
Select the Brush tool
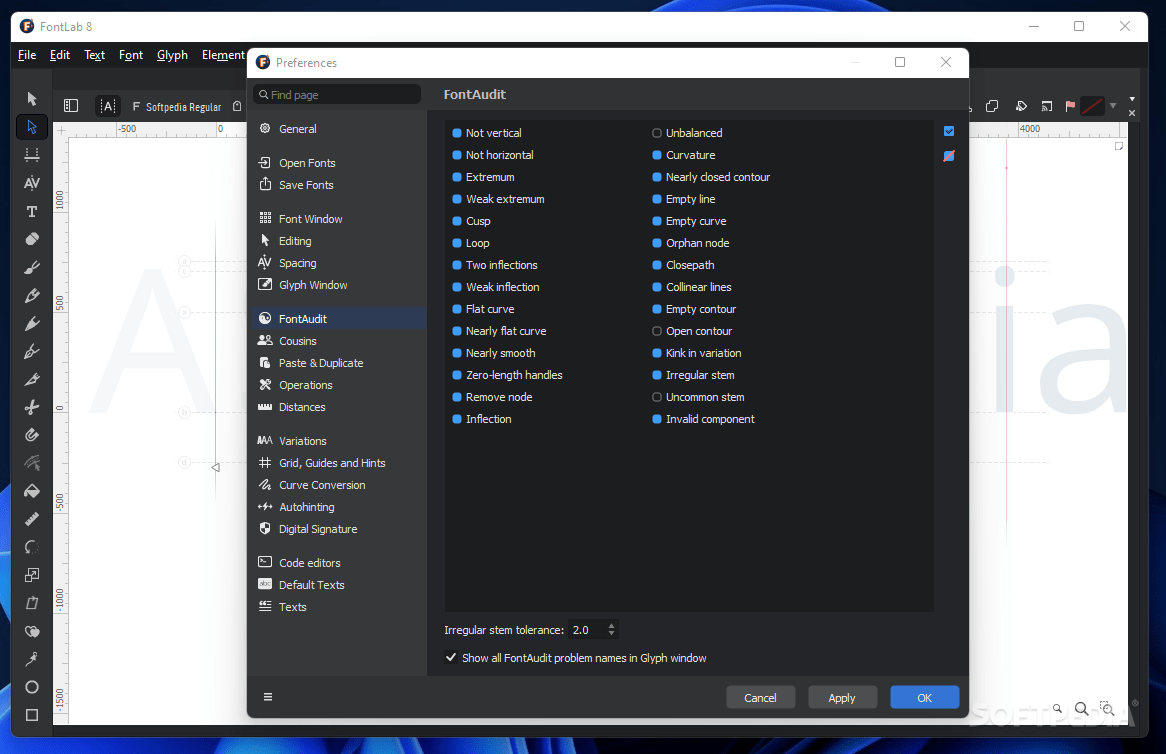pos(32,267)
